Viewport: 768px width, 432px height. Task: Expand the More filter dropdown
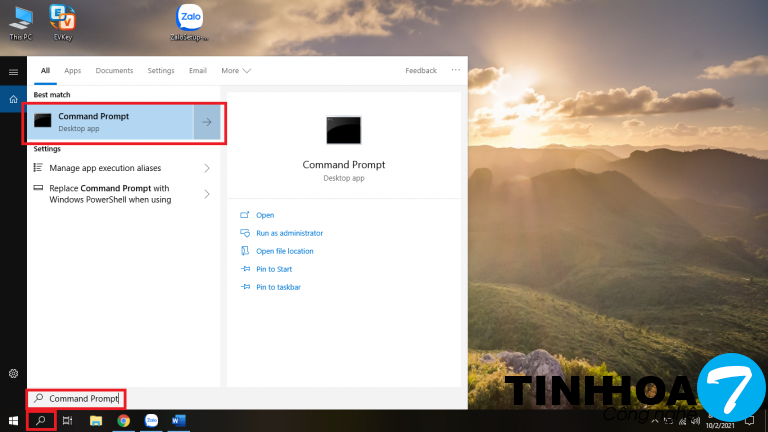(x=236, y=71)
